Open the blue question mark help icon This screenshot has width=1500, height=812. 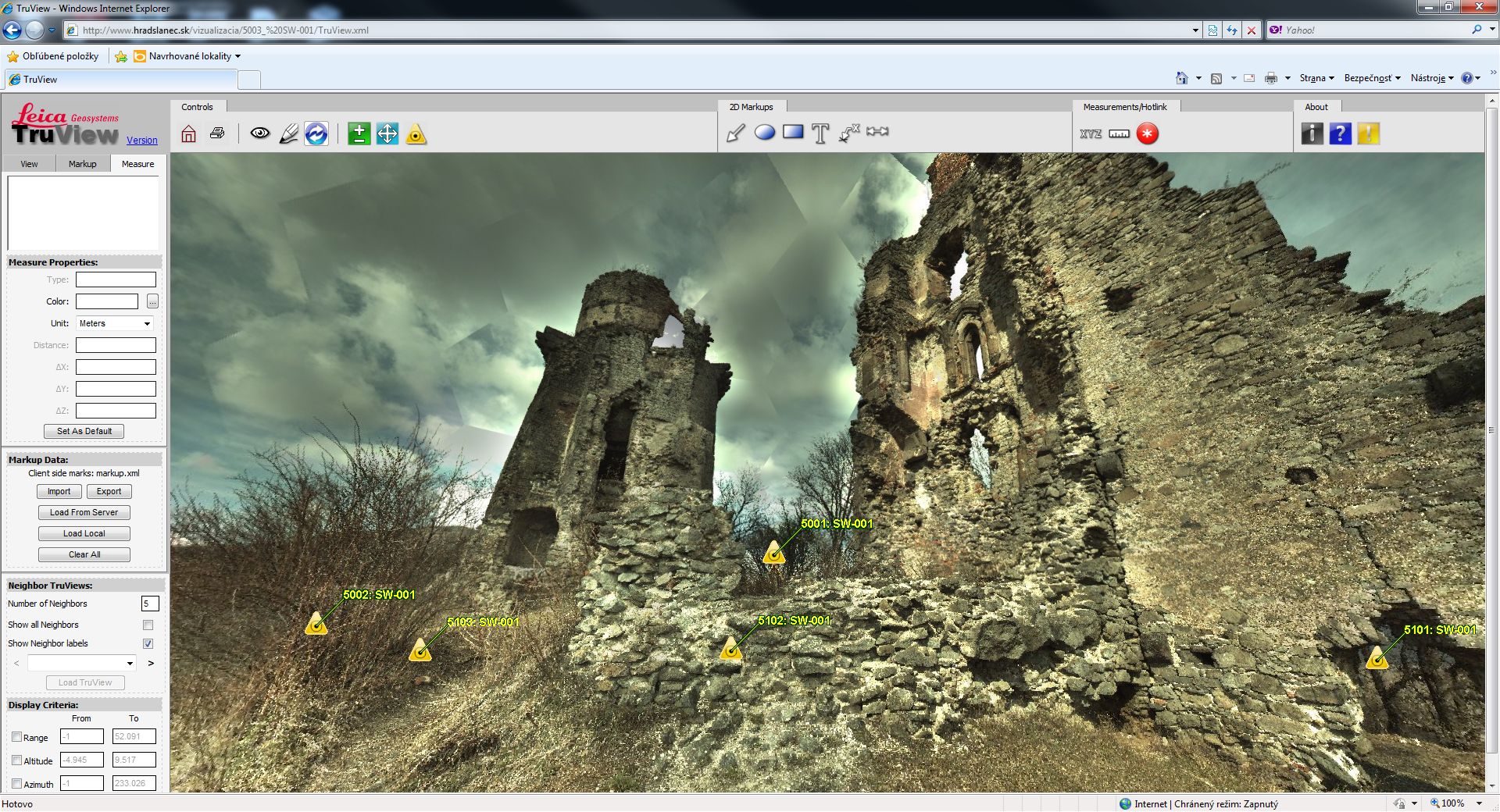[1340, 134]
